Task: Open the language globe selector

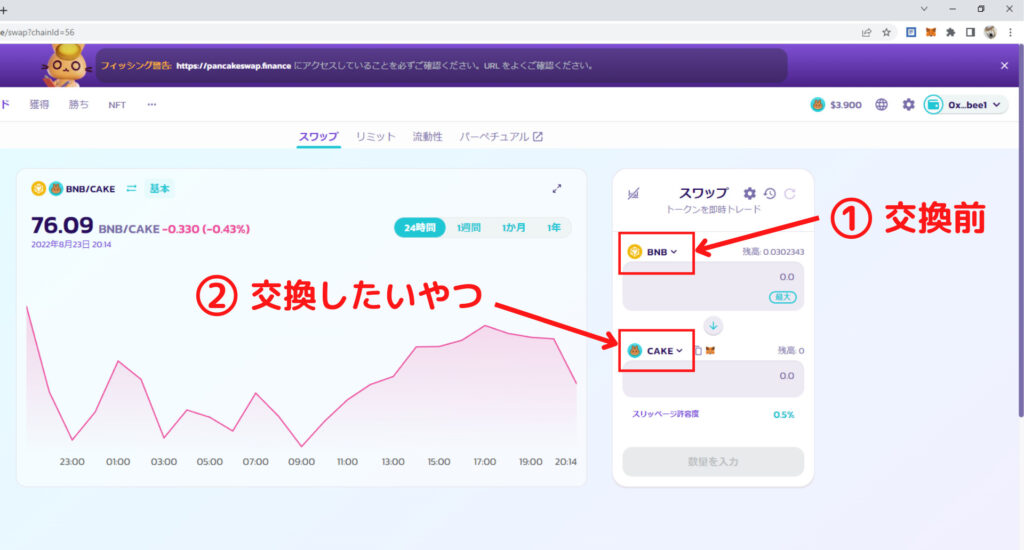Action: [882, 105]
